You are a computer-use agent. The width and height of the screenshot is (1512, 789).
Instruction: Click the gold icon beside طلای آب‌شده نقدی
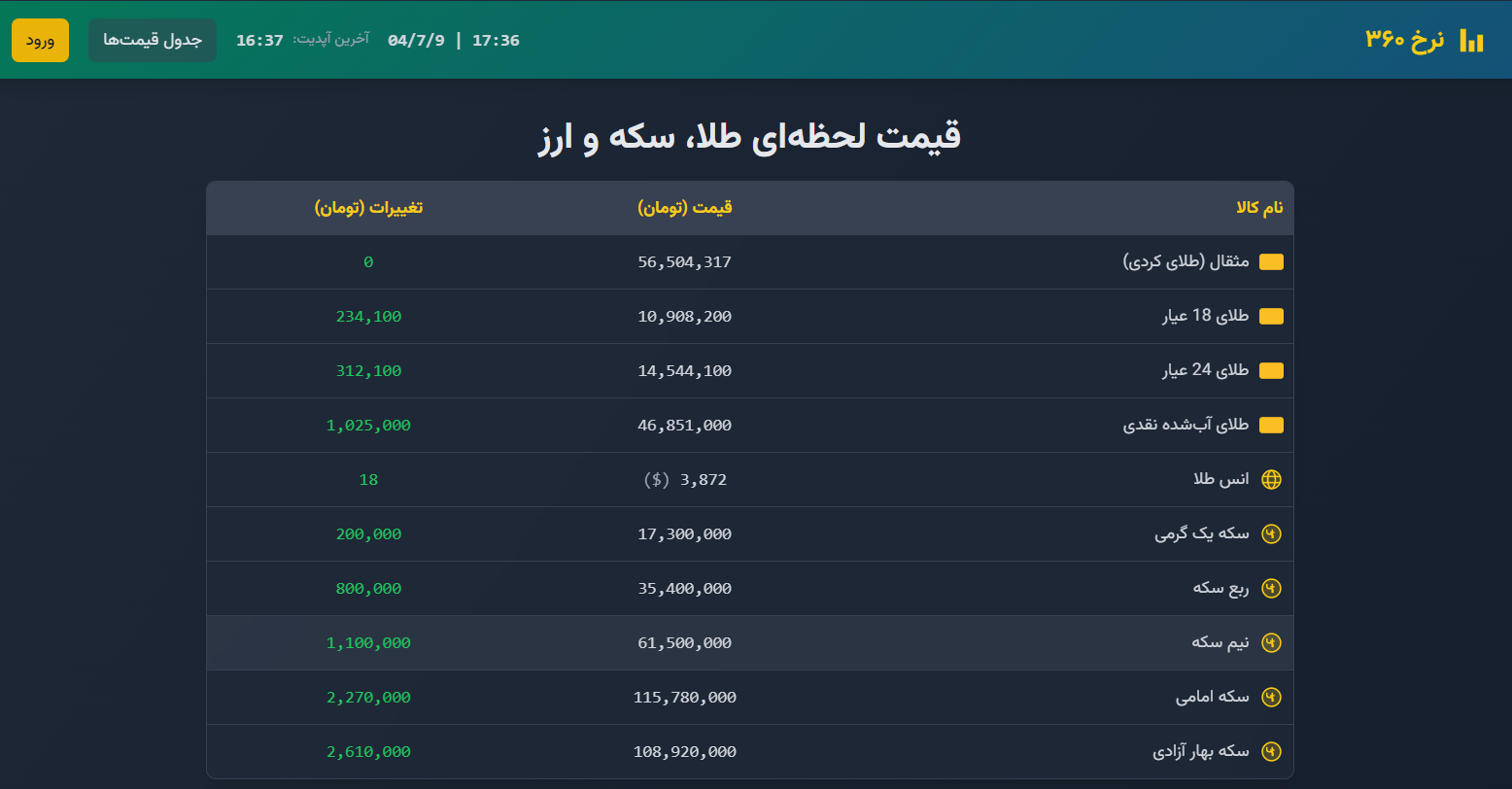1273,425
